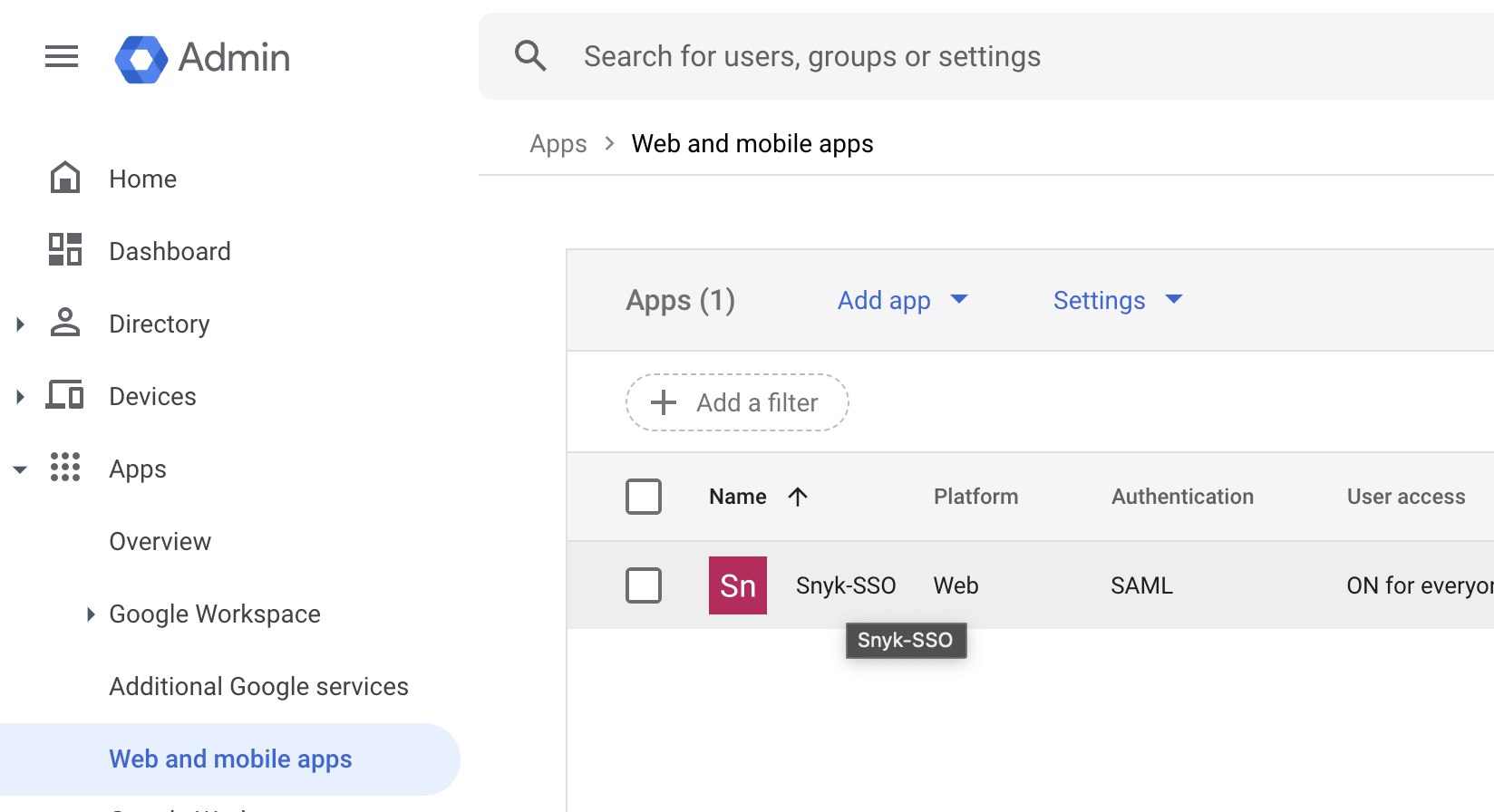Open Directory in the sidebar
Screen dimensions: 1494x812
[x=160, y=324]
